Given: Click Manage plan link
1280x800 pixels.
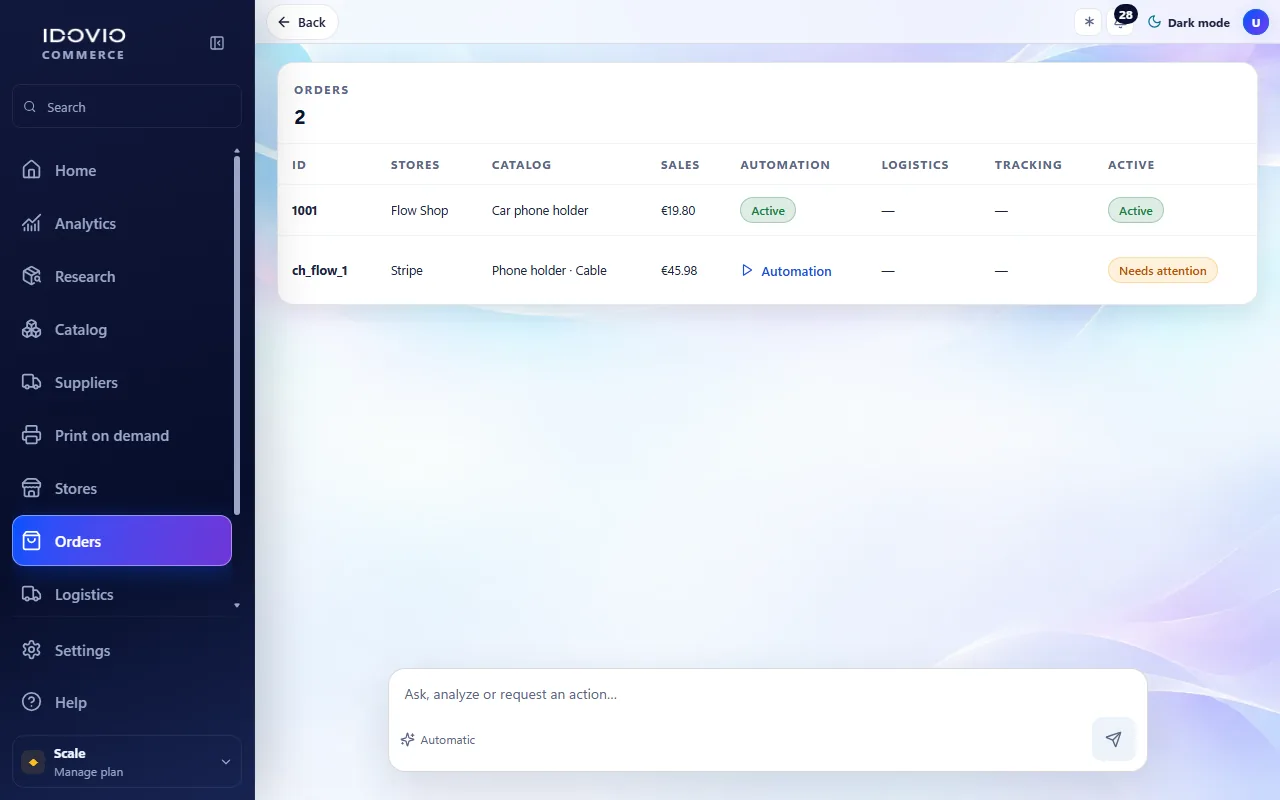Looking at the screenshot, I should pyautogui.click(x=89, y=772).
